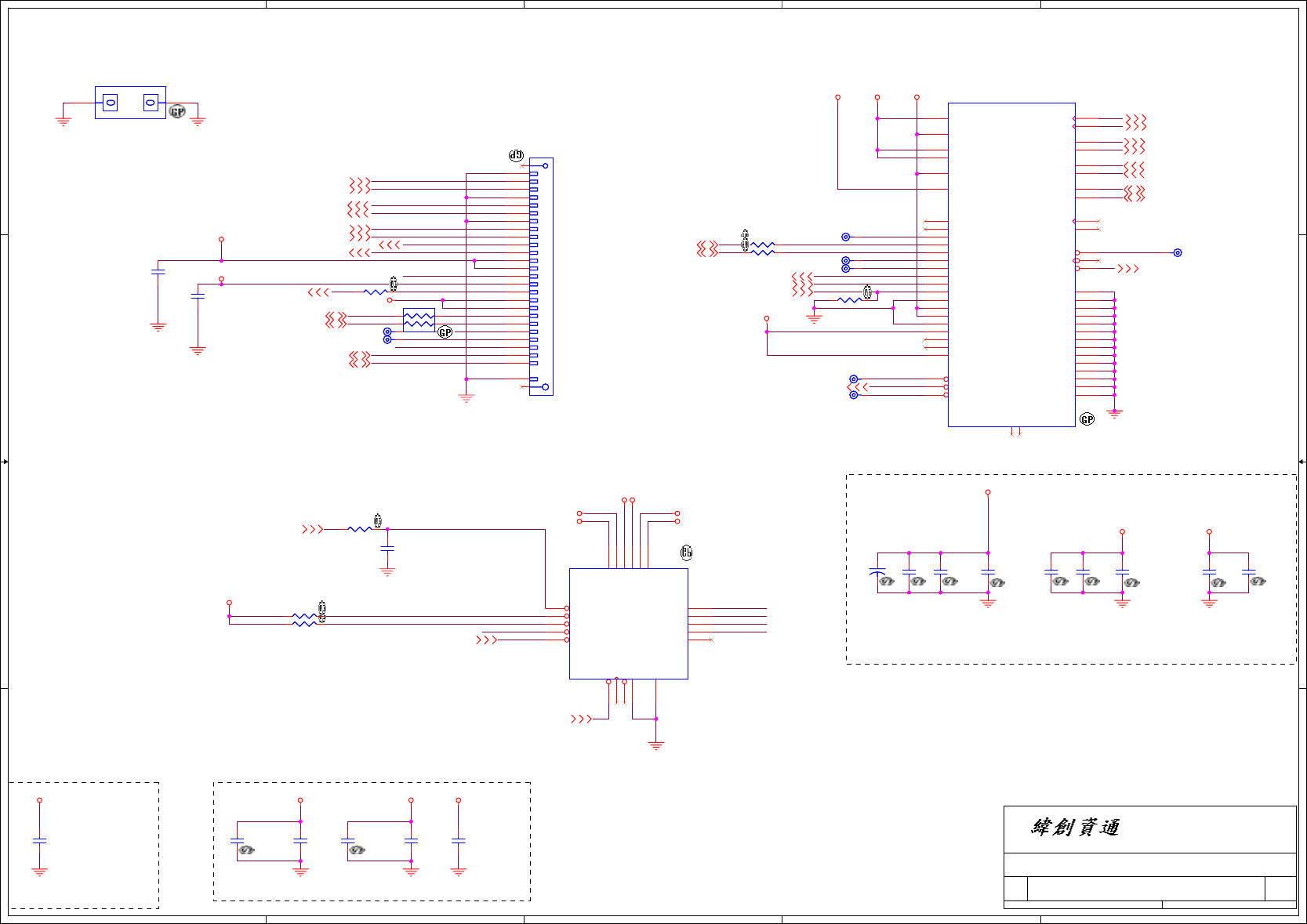
Task: Select the oval marker above the square IC's corner
Action: click(687, 553)
